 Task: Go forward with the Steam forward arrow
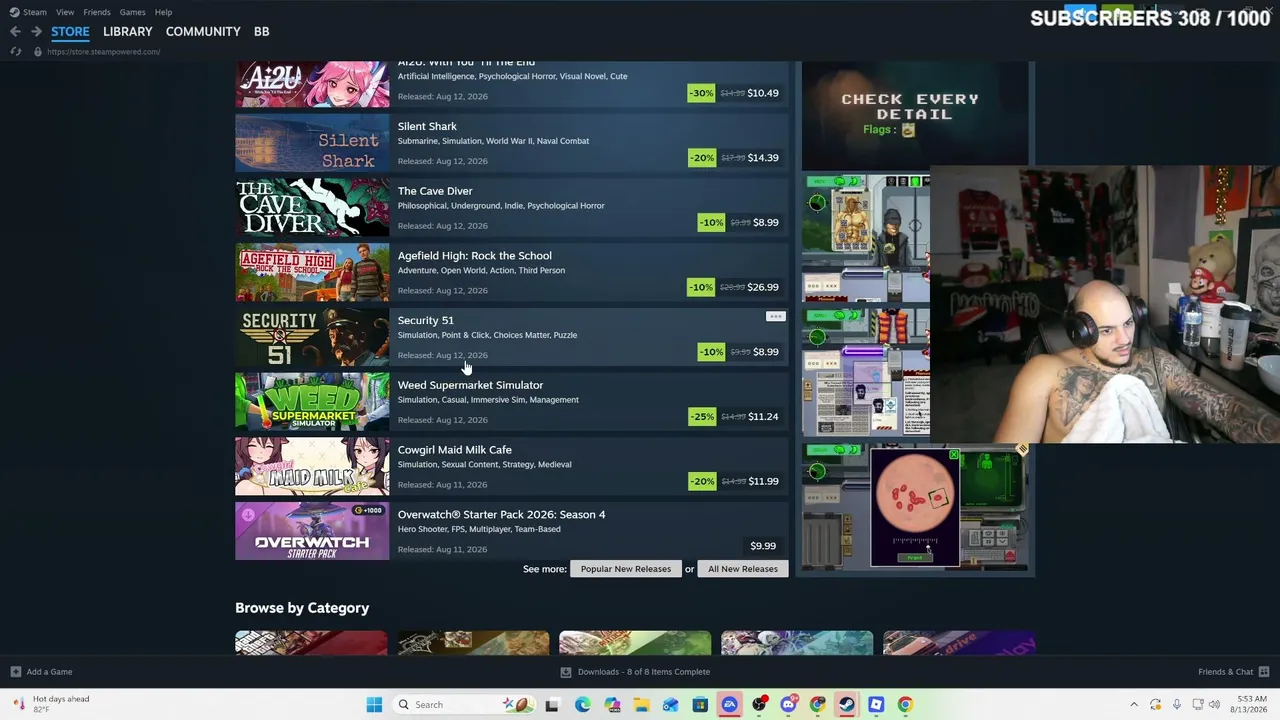coord(36,32)
